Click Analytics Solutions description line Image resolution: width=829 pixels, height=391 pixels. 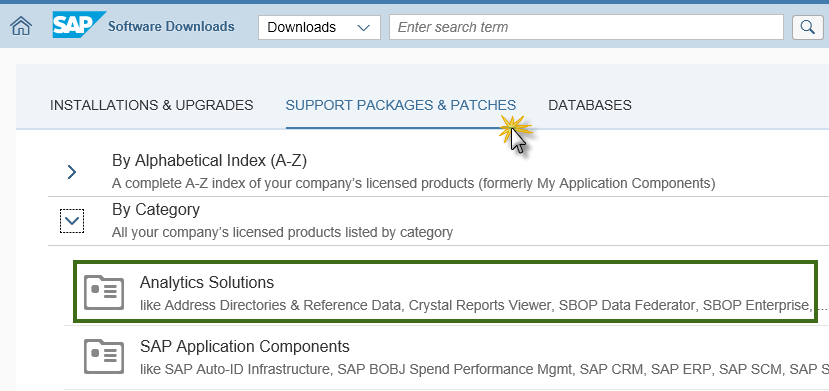click(x=483, y=305)
